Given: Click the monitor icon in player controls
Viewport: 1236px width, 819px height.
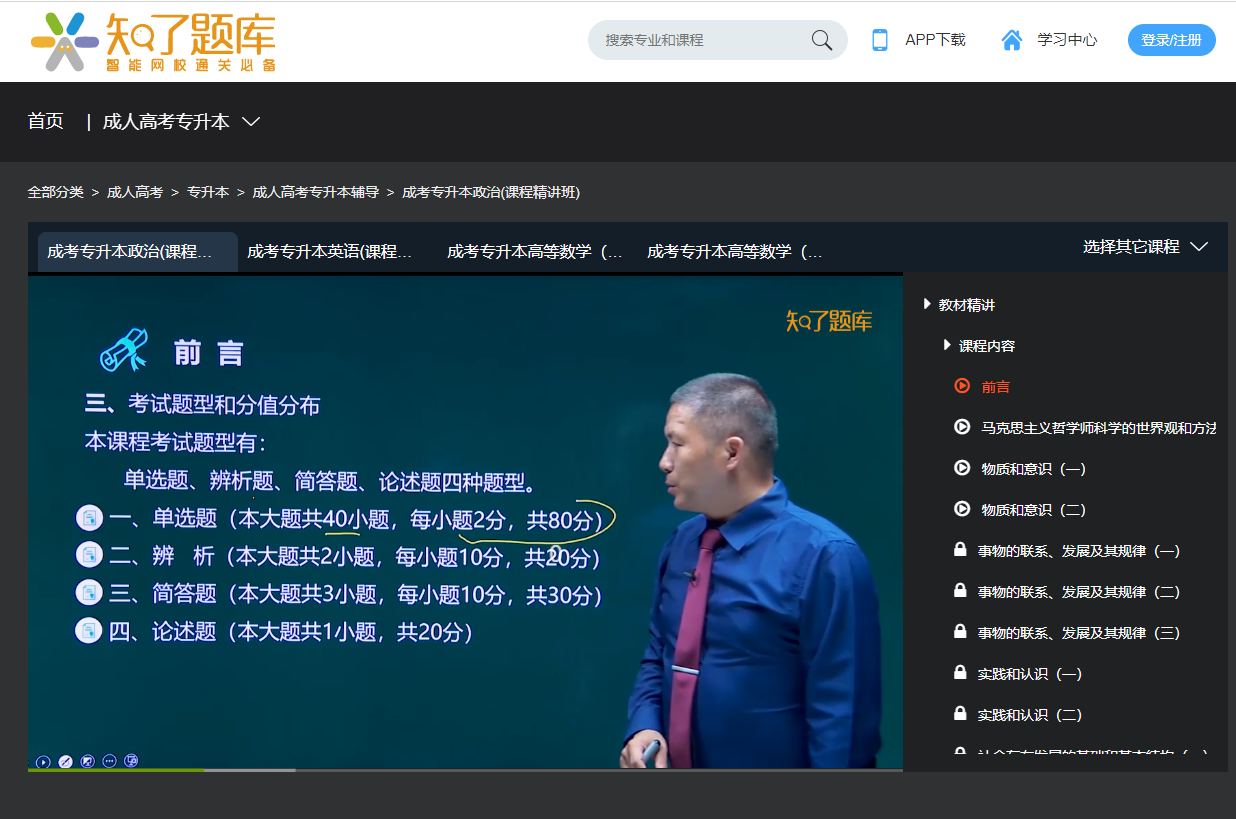Looking at the screenshot, I should pyautogui.click(x=131, y=761).
